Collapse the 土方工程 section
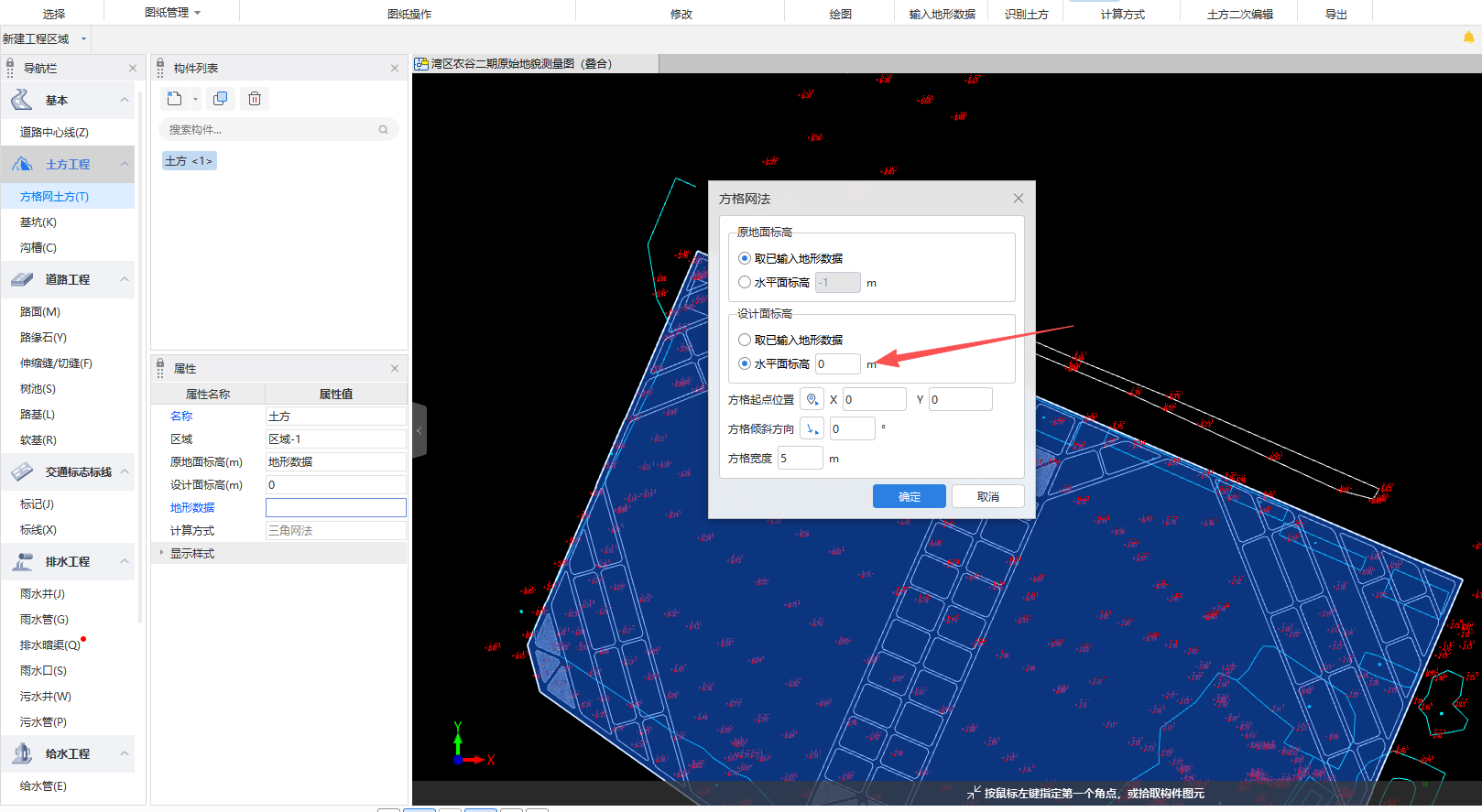1482x812 pixels. coord(125,164)
